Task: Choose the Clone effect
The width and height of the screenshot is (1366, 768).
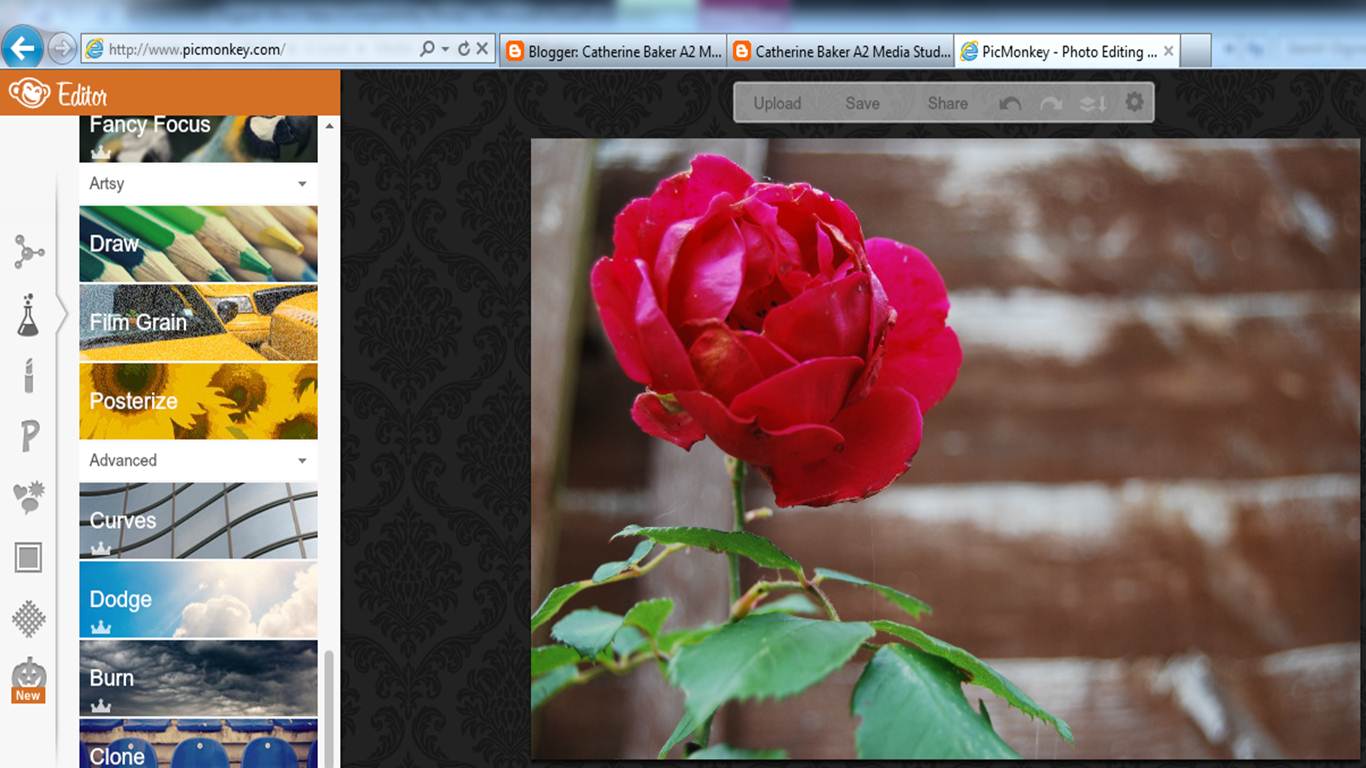Action: (x=199, y=743)
